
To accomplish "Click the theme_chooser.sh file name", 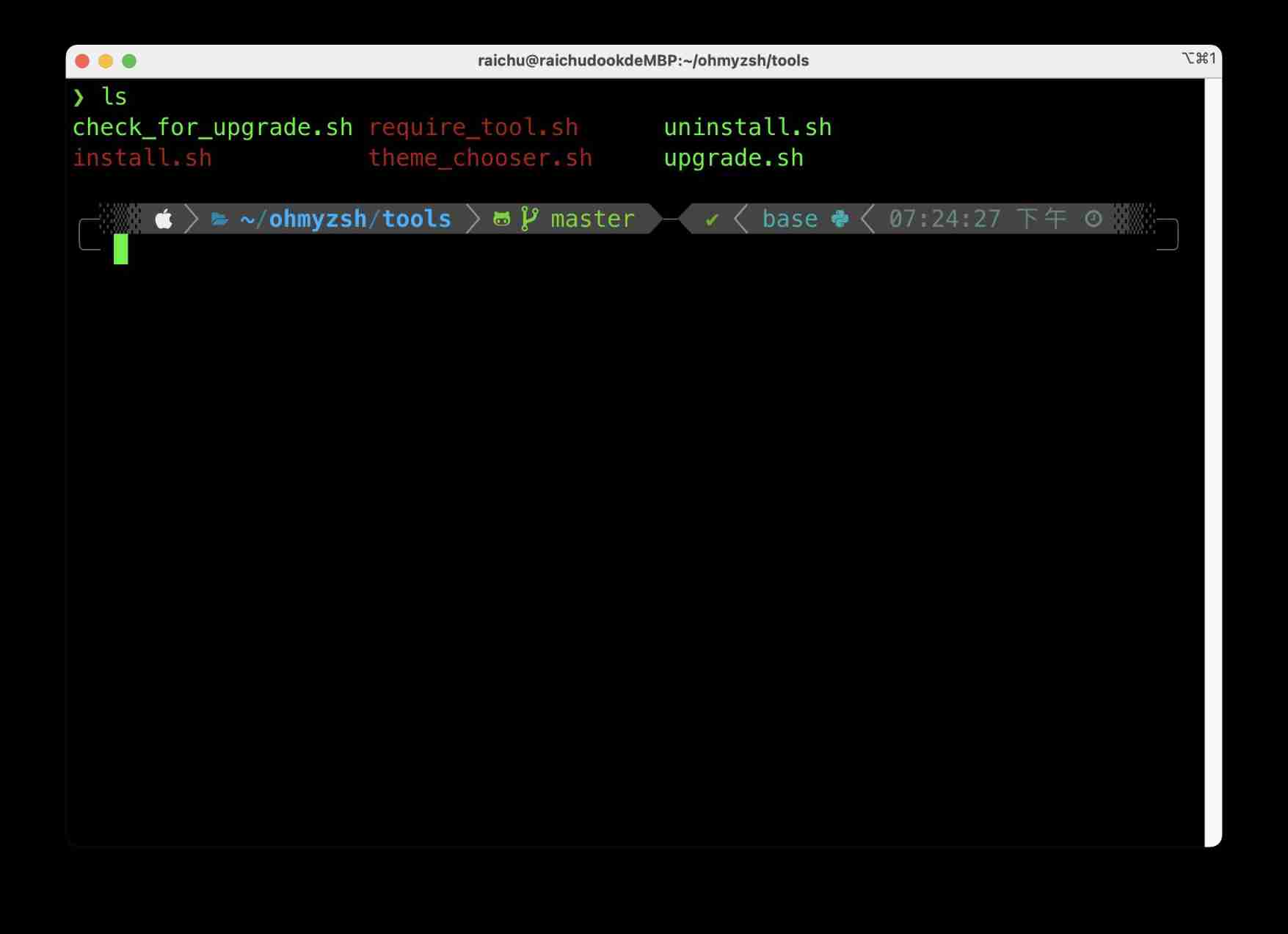I will tap(481, 158).
